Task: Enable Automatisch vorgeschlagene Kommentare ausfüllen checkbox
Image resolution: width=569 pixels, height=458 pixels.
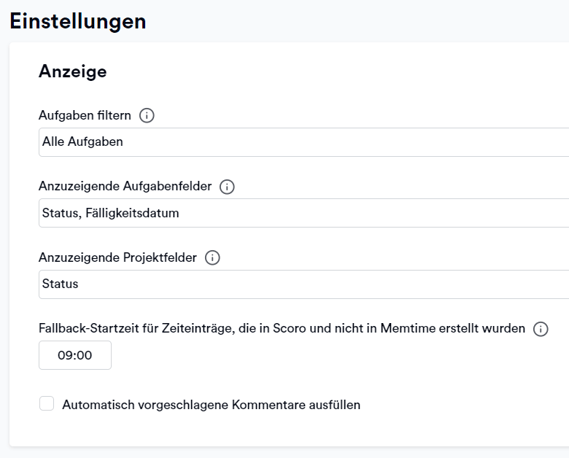Action: pos(46,404)
